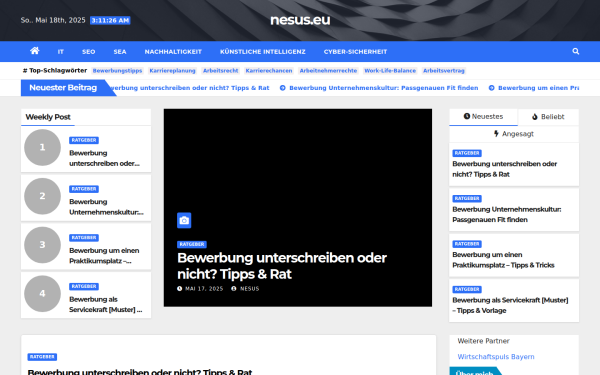Open the Nachhaltigkeit menu item

173,52
